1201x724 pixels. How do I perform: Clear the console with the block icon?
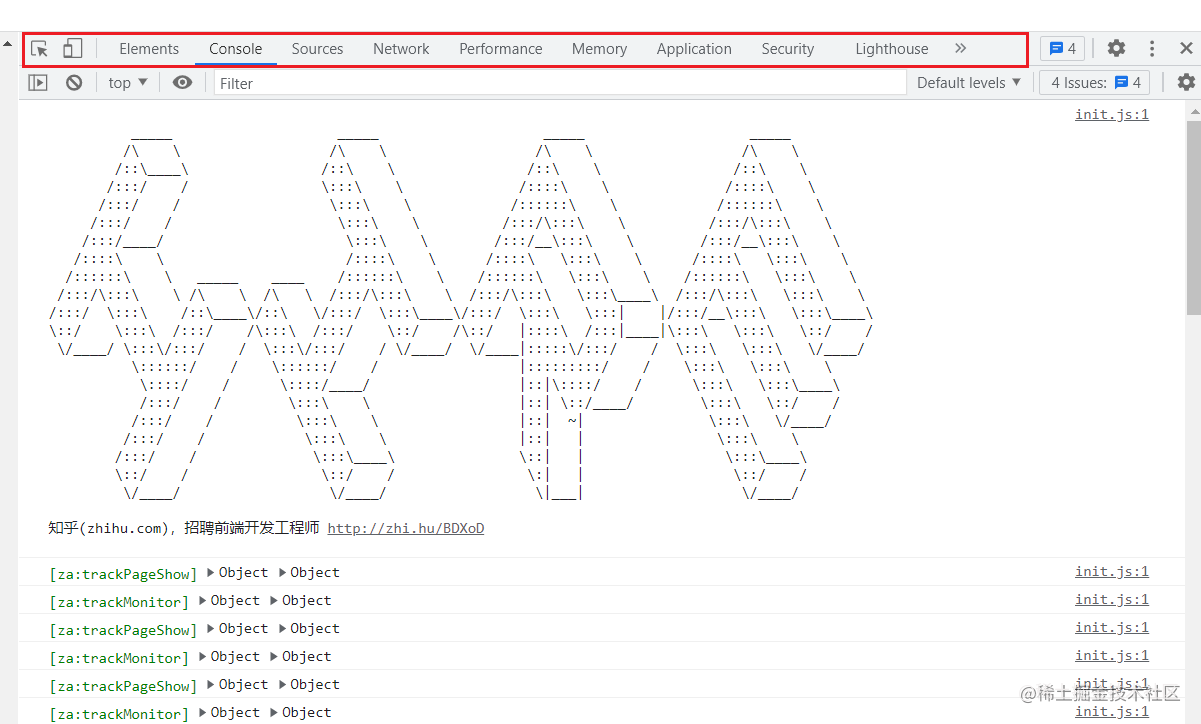coord(74,83)
